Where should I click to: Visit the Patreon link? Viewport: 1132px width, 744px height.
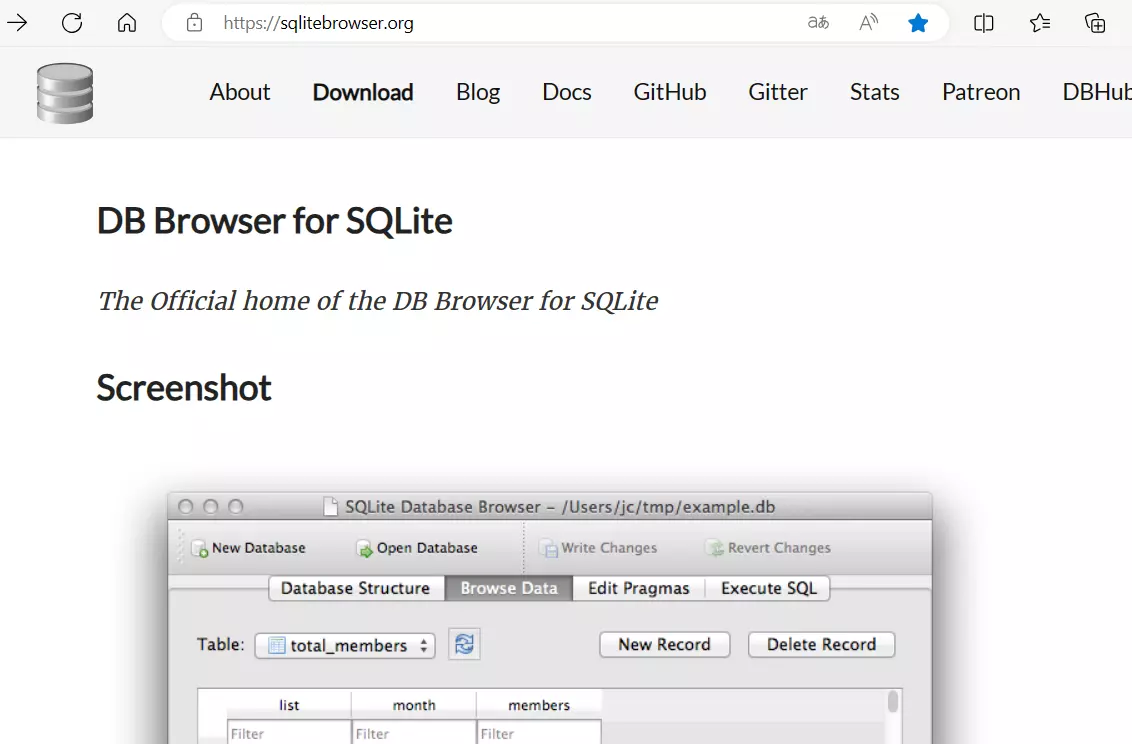coord(981,92)
